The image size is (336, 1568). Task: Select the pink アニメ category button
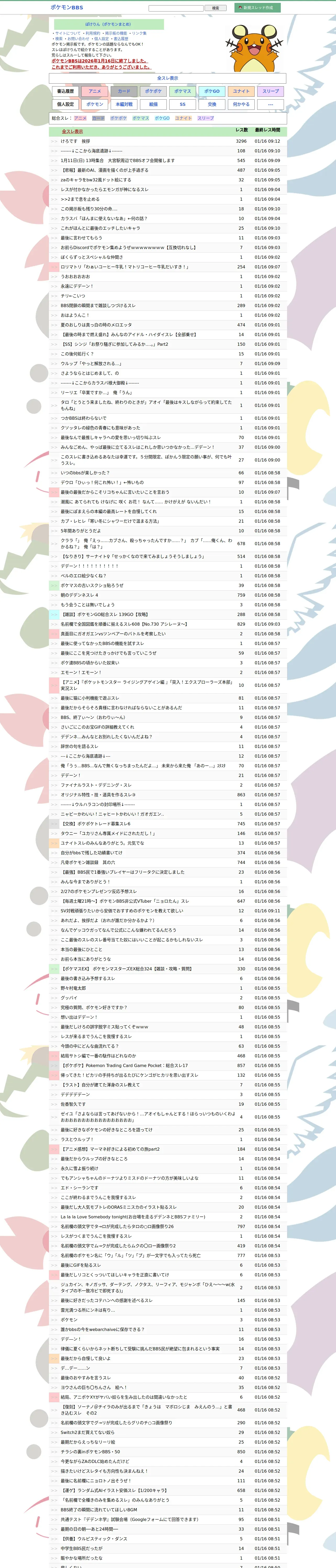click(94, 91)
